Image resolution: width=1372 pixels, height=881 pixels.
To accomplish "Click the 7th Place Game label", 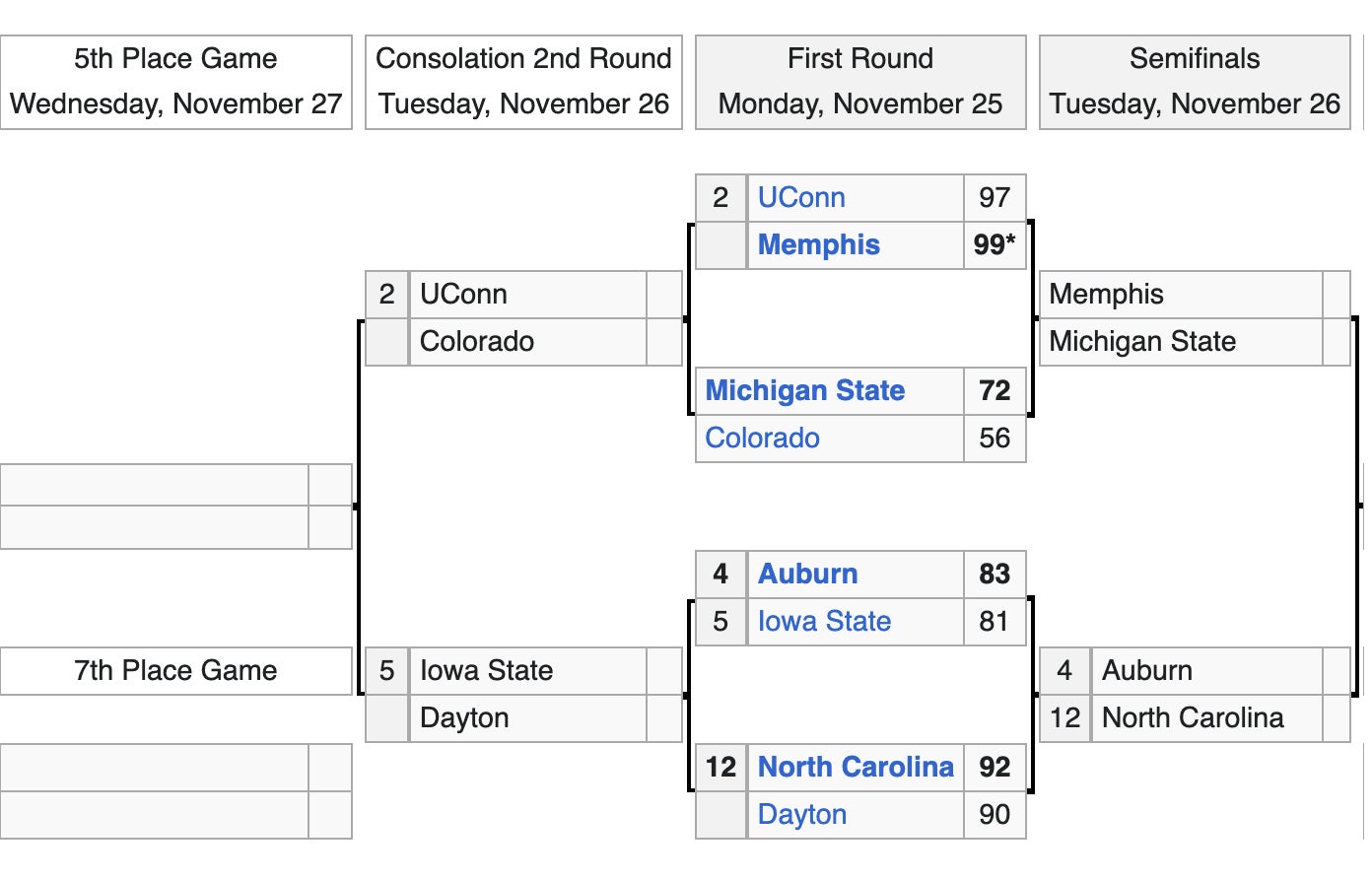I will pos(175,671).
